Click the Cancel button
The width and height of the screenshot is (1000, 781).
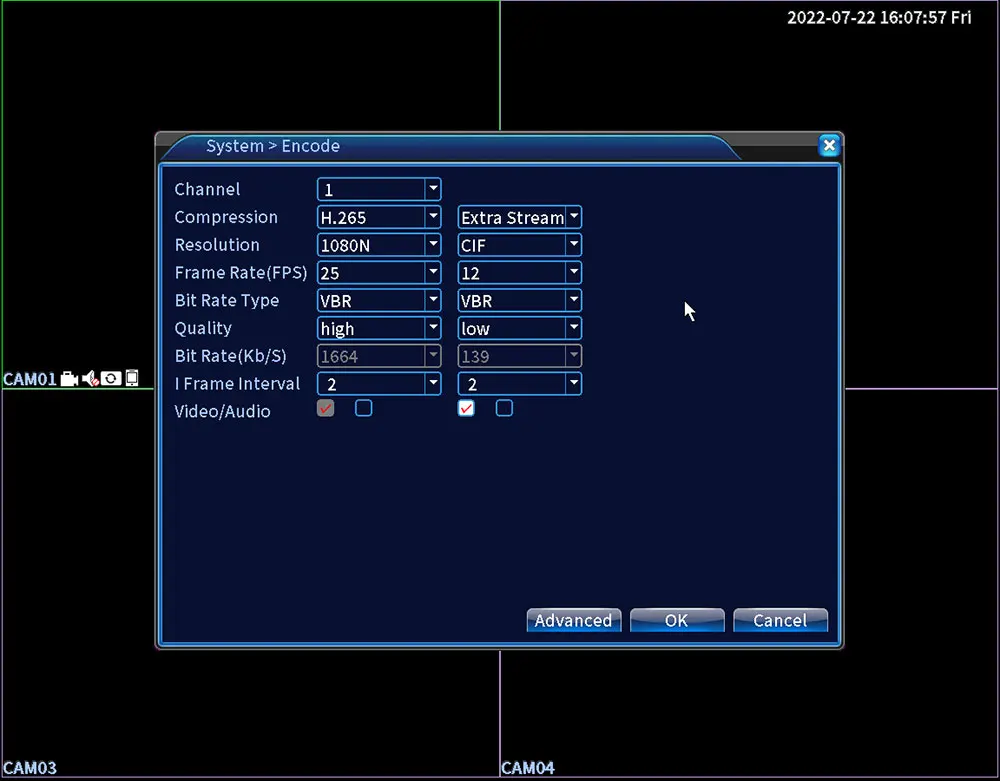click(x=781, y=620)
